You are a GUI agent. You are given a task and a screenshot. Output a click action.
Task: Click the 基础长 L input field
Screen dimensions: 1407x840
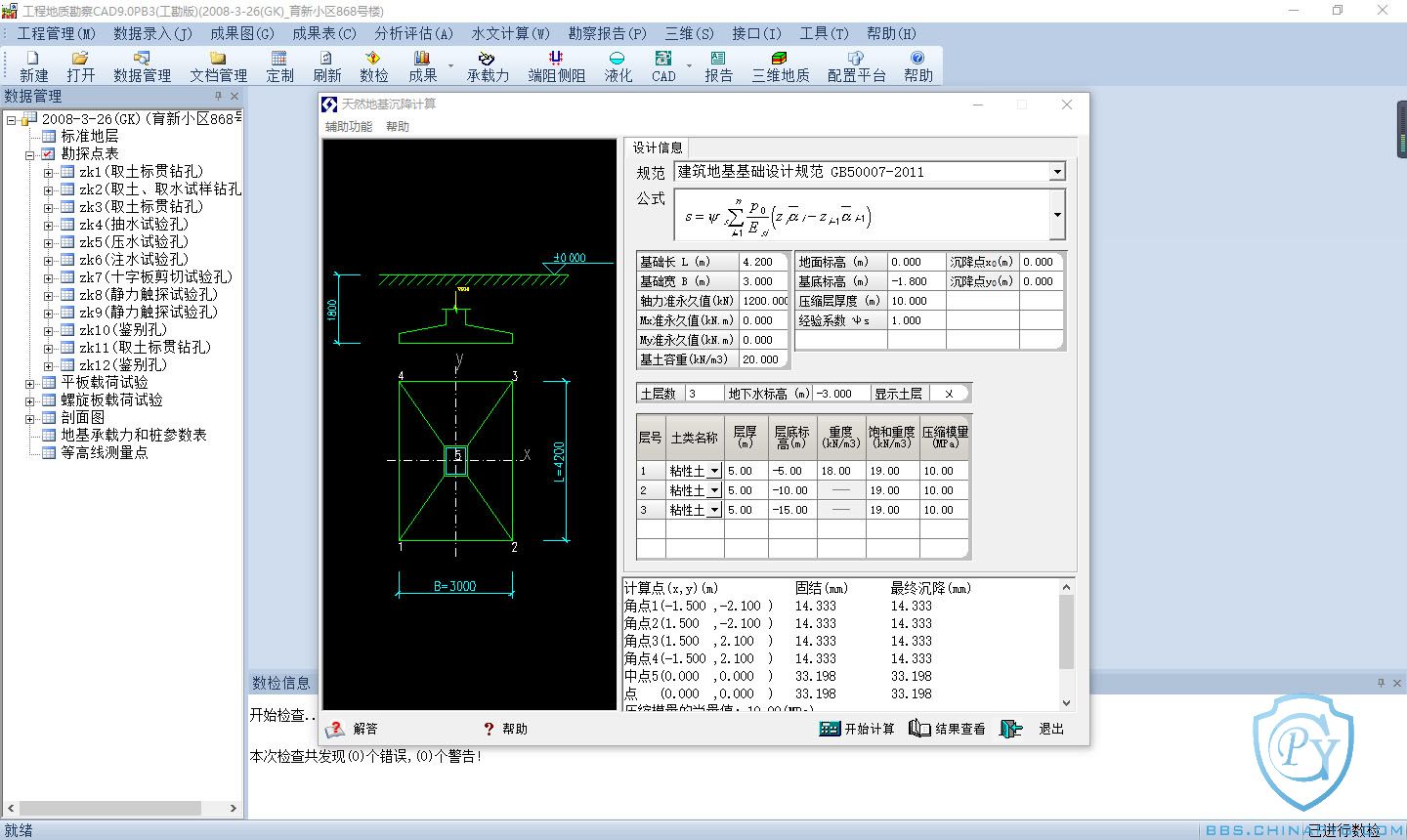point(762,262)
